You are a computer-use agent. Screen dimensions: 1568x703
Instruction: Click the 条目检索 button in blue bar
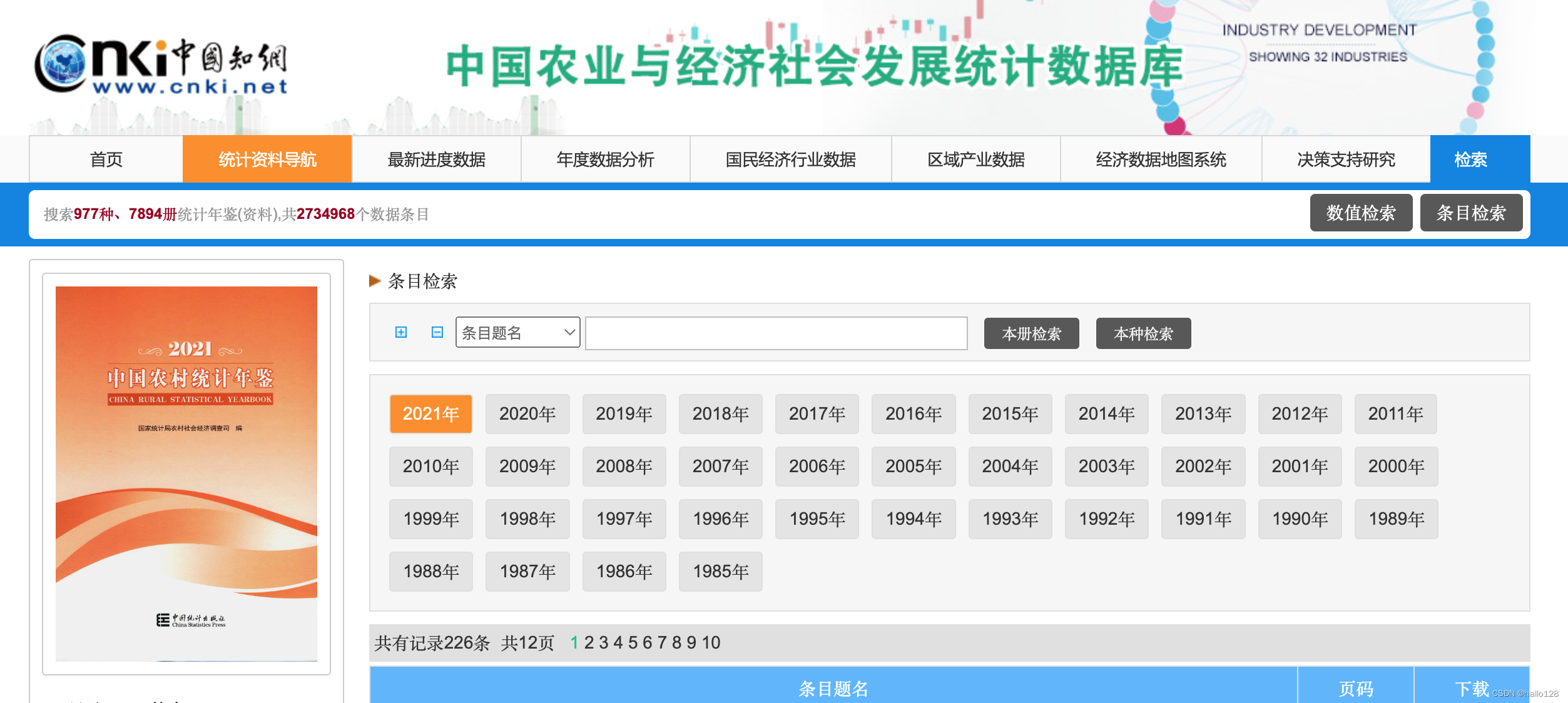point(1470,213)
